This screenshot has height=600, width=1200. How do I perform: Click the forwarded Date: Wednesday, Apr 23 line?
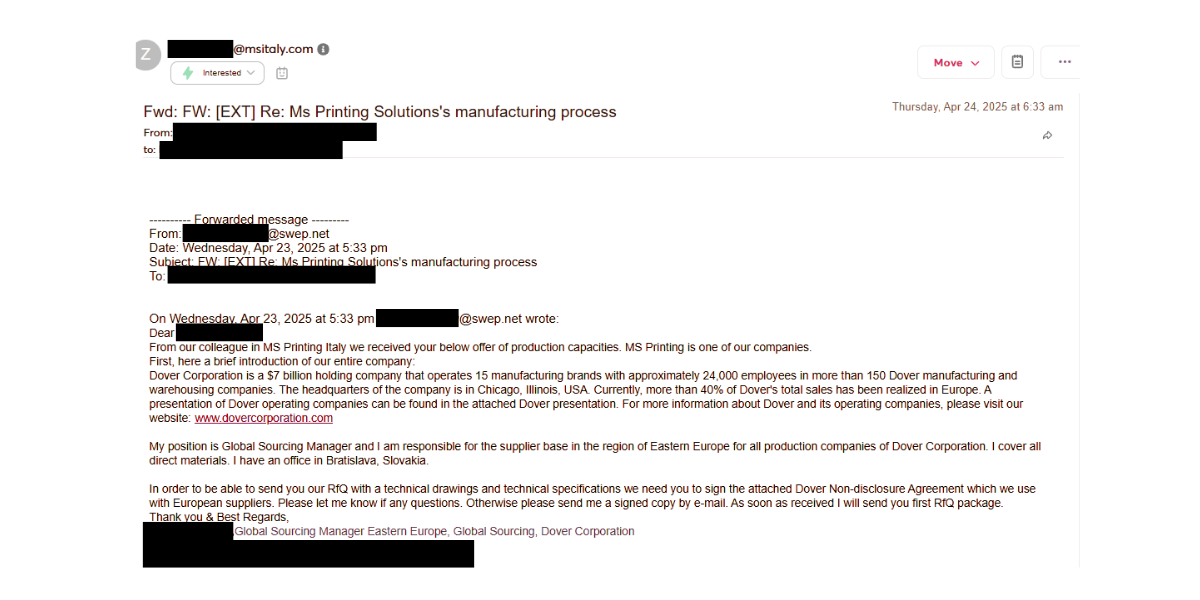coord(268,248)
